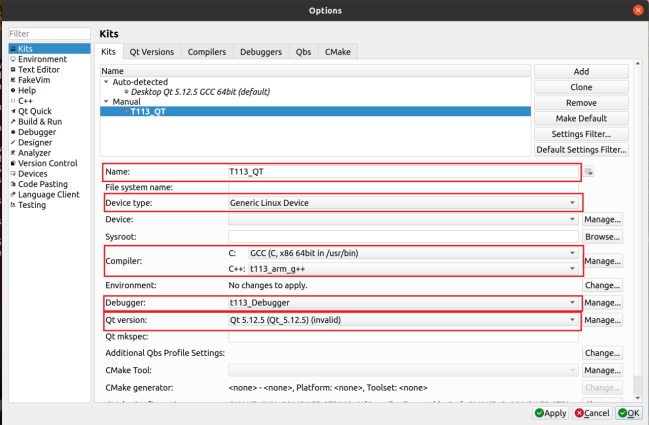The height and width of the screenshot is (425, 649).
Task: Switch to the Kits tab
Action: coord(108,52)
